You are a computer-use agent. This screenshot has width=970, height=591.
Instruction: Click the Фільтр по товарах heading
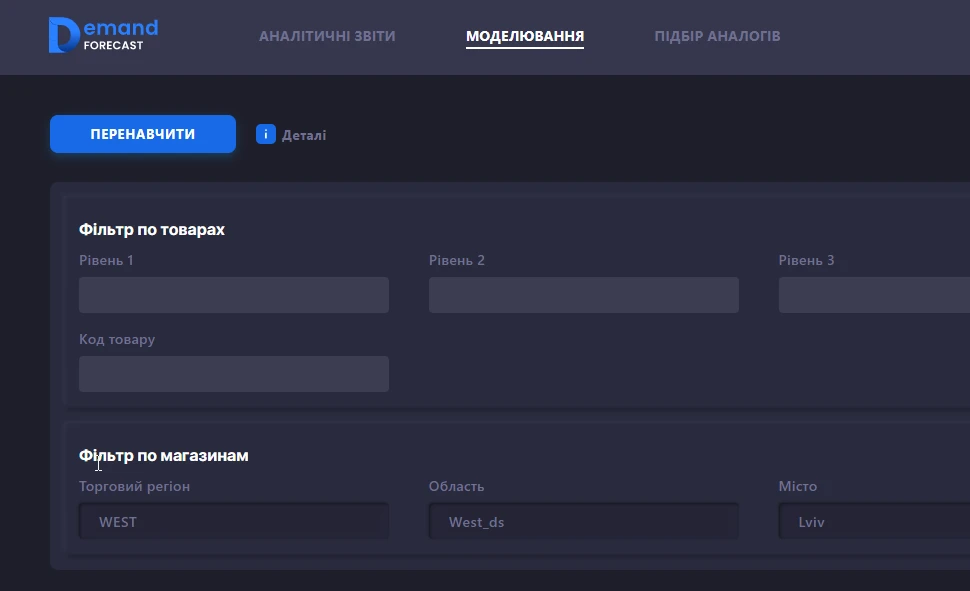tap(152, 230)
